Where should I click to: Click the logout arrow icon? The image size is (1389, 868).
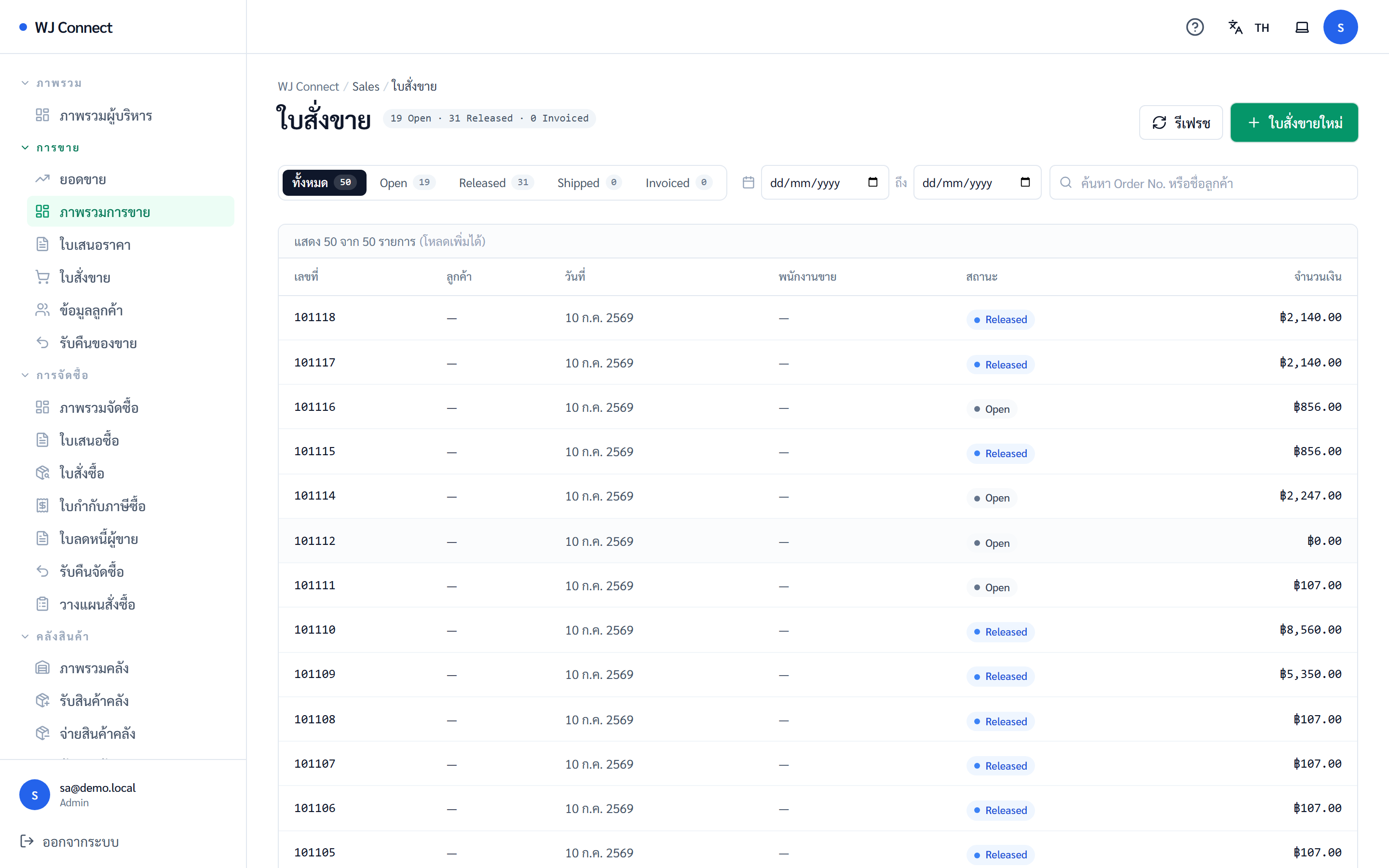pos(27,841)
